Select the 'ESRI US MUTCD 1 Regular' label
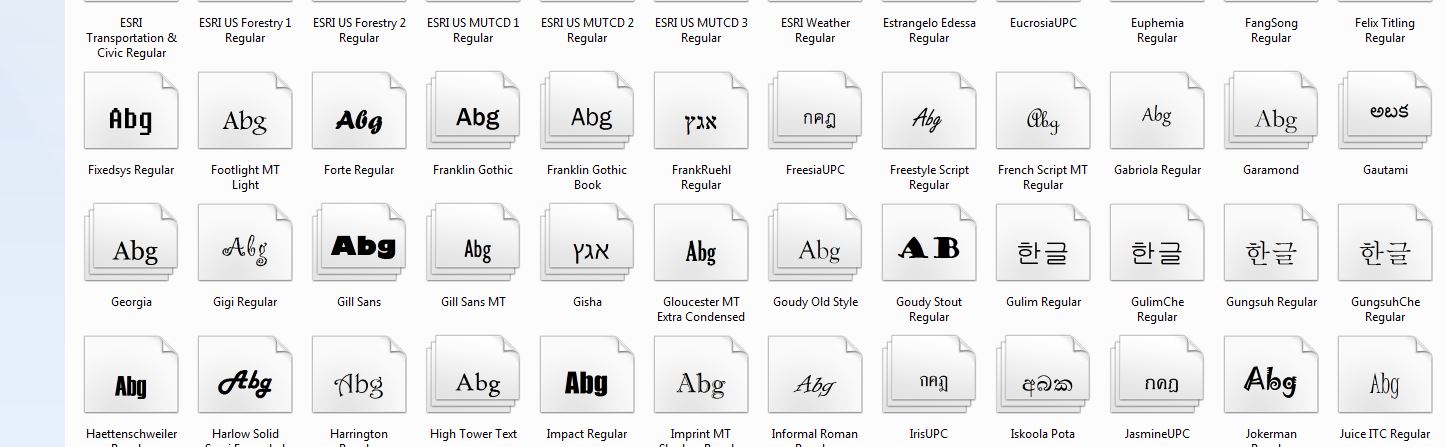 click(473, 30)
